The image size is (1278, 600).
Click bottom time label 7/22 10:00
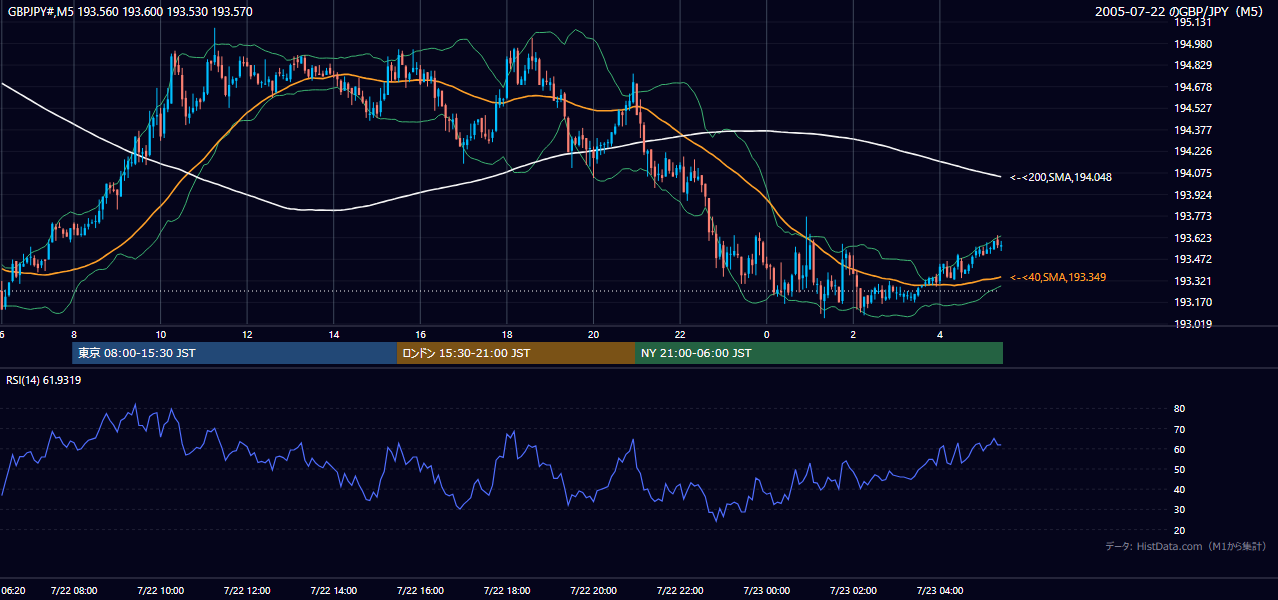(160, 590)
